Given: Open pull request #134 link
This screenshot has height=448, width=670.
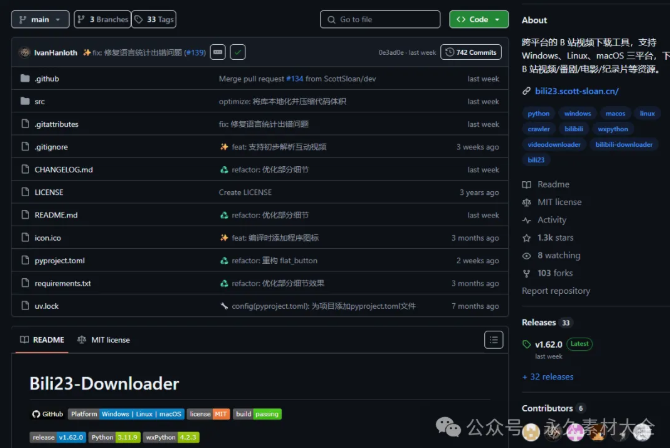Looking at the screenshot, I should [x=295, y=79].
